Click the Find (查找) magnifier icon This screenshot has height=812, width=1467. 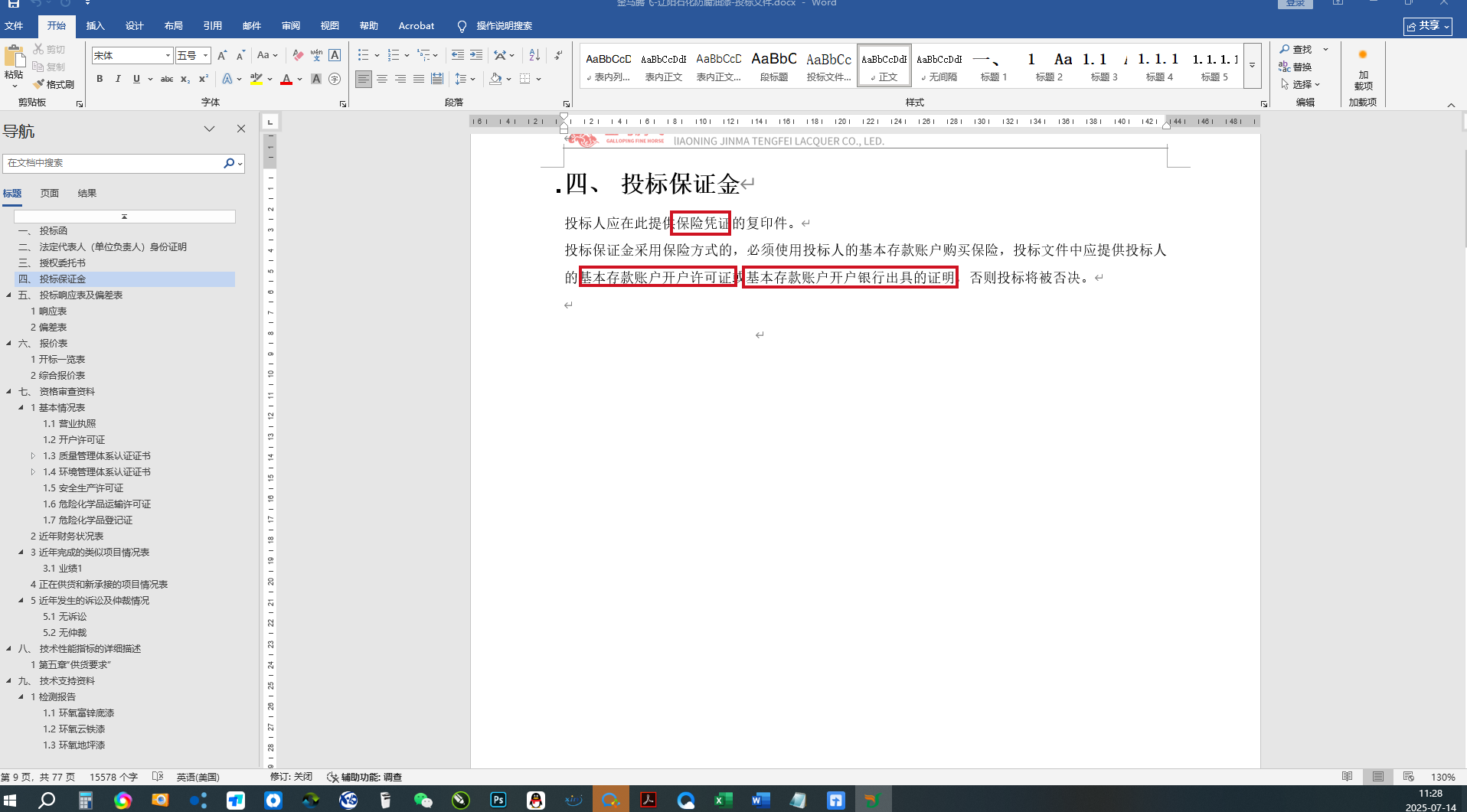[x=1285, y=49]
